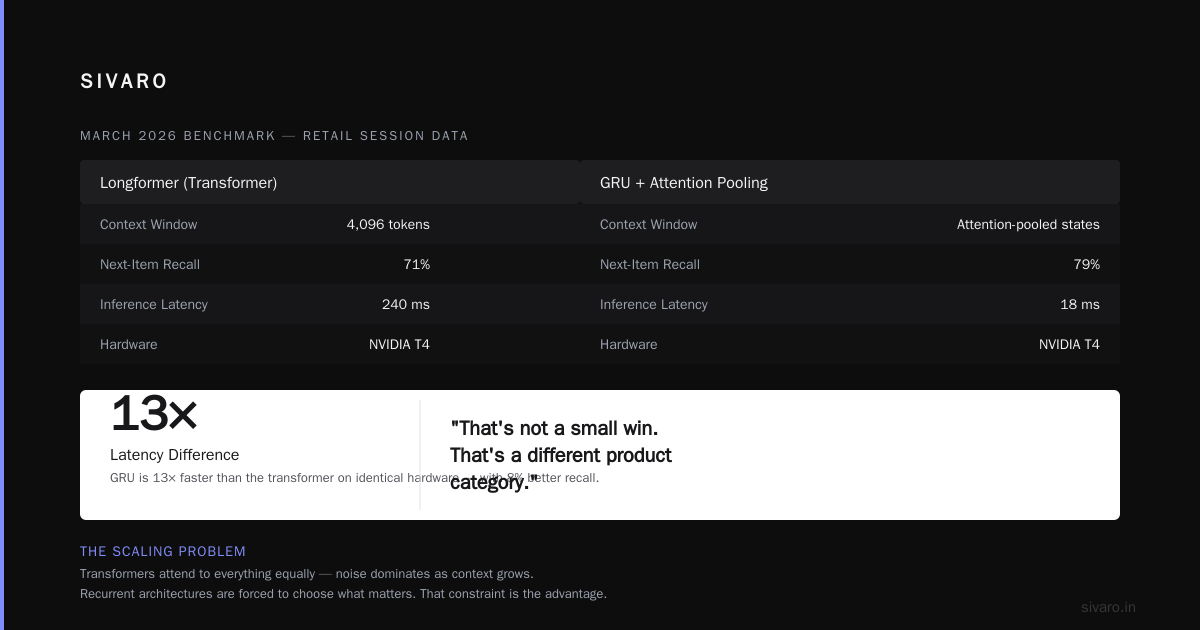This screenshot has width=1200, height=630.
Task: Click the 240 ms latency value
Action: point(406,304)
